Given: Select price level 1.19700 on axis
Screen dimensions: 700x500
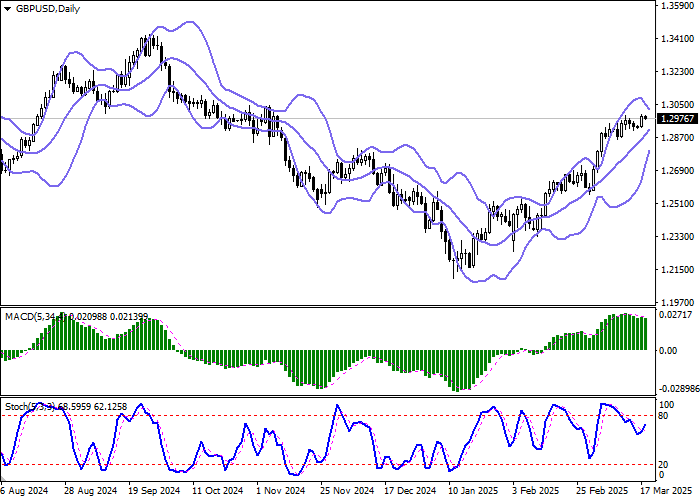Looking at the screenshot, I should point(677,303).
